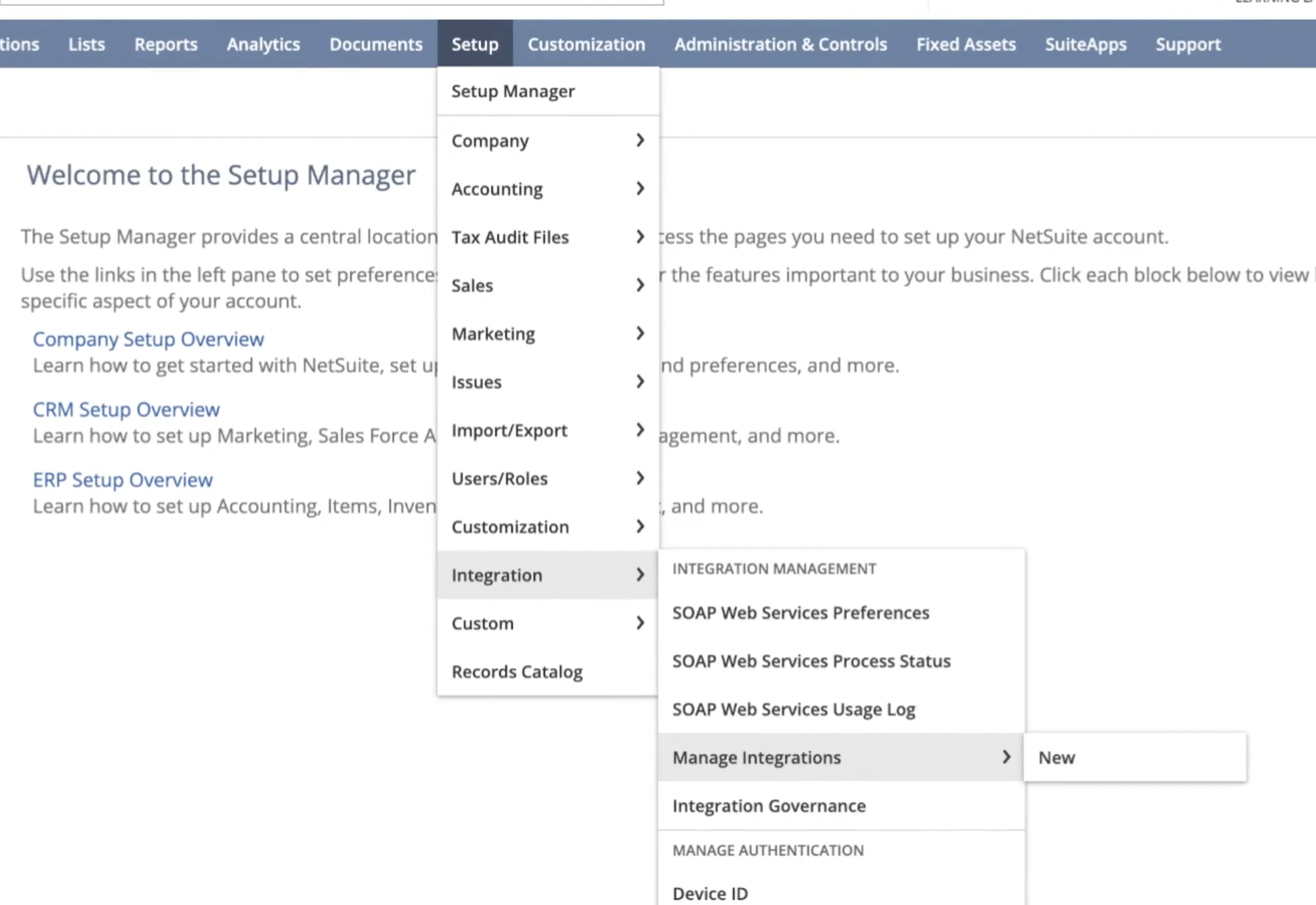This screenshot has width=1316, height=905.
Task: Switch to the Reports navigation tab
Action: tap(166, 44)
